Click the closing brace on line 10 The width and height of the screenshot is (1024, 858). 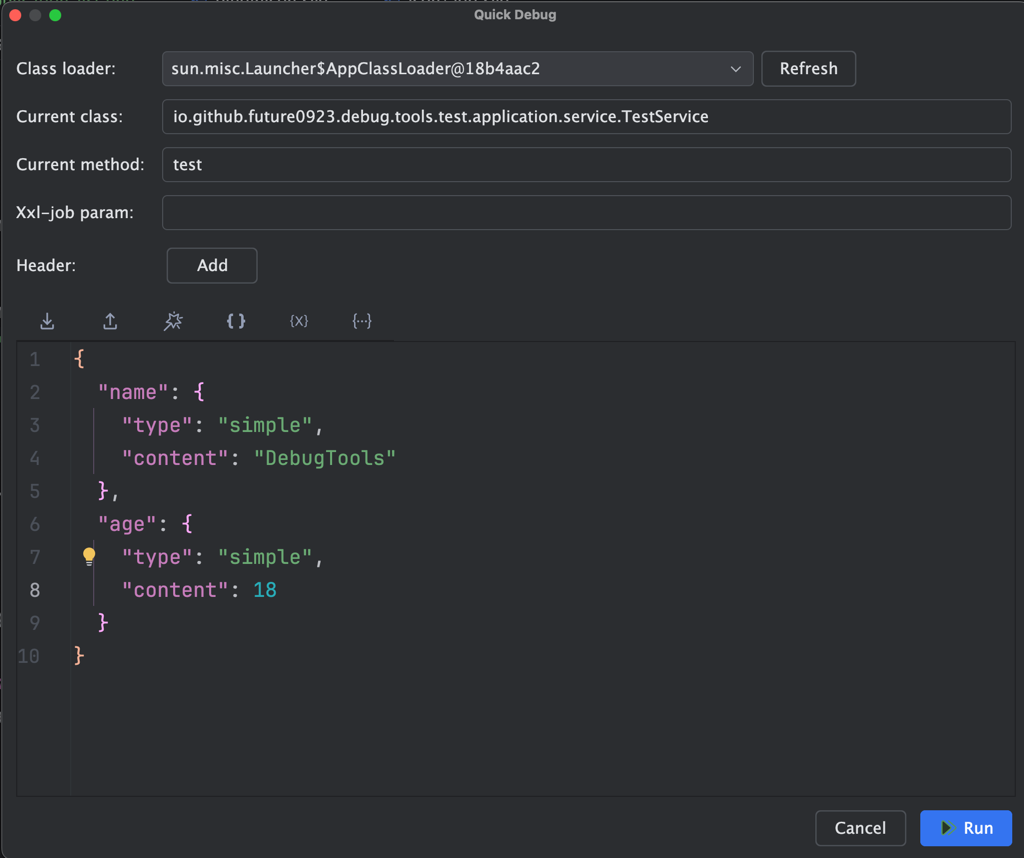click(x=78, y=655)
